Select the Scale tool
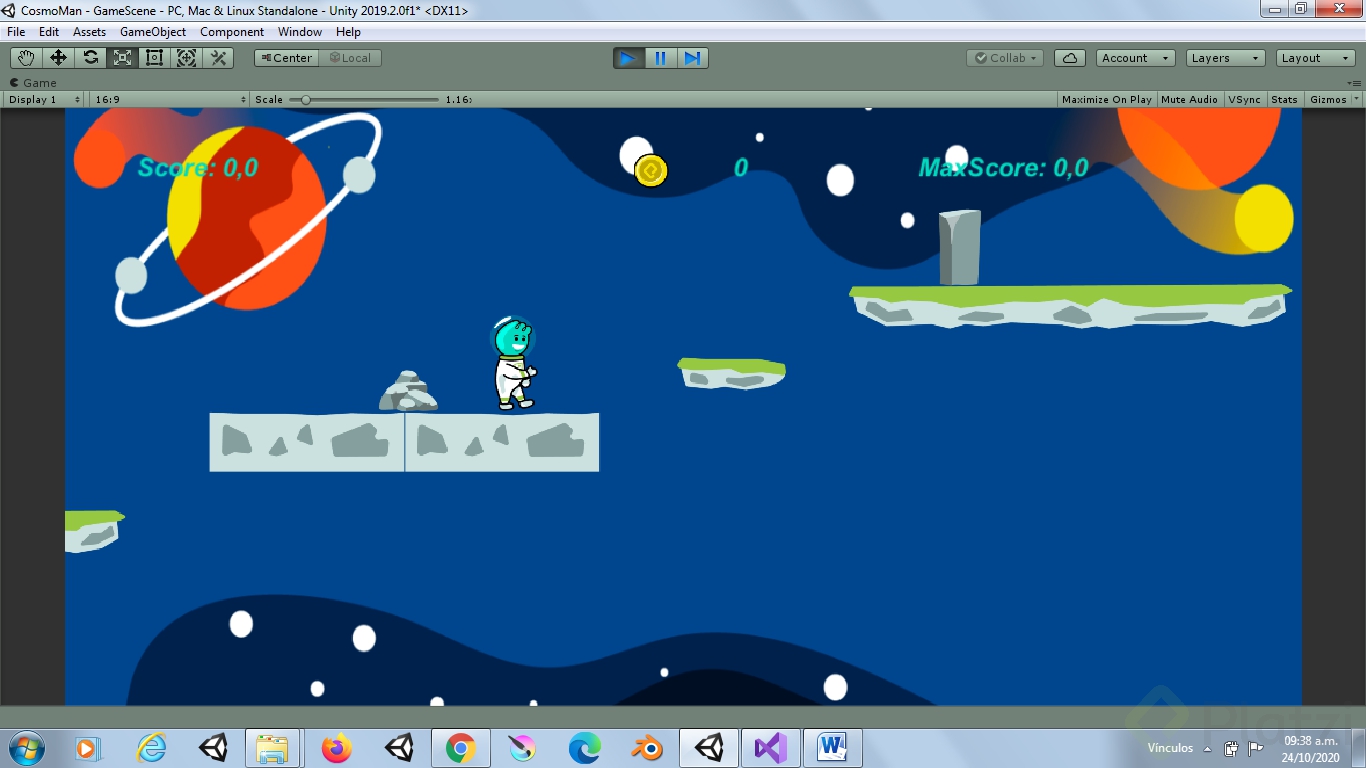Viewport: 1366px width, 768px height. pyautogui.click(x=122, y=58)
